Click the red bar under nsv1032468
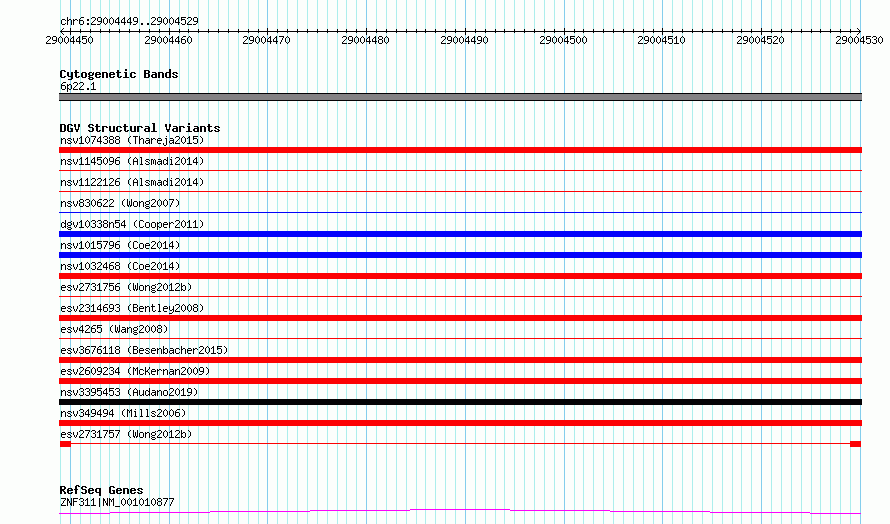This screenshot has width=890, height=524. tap(460, 276)
